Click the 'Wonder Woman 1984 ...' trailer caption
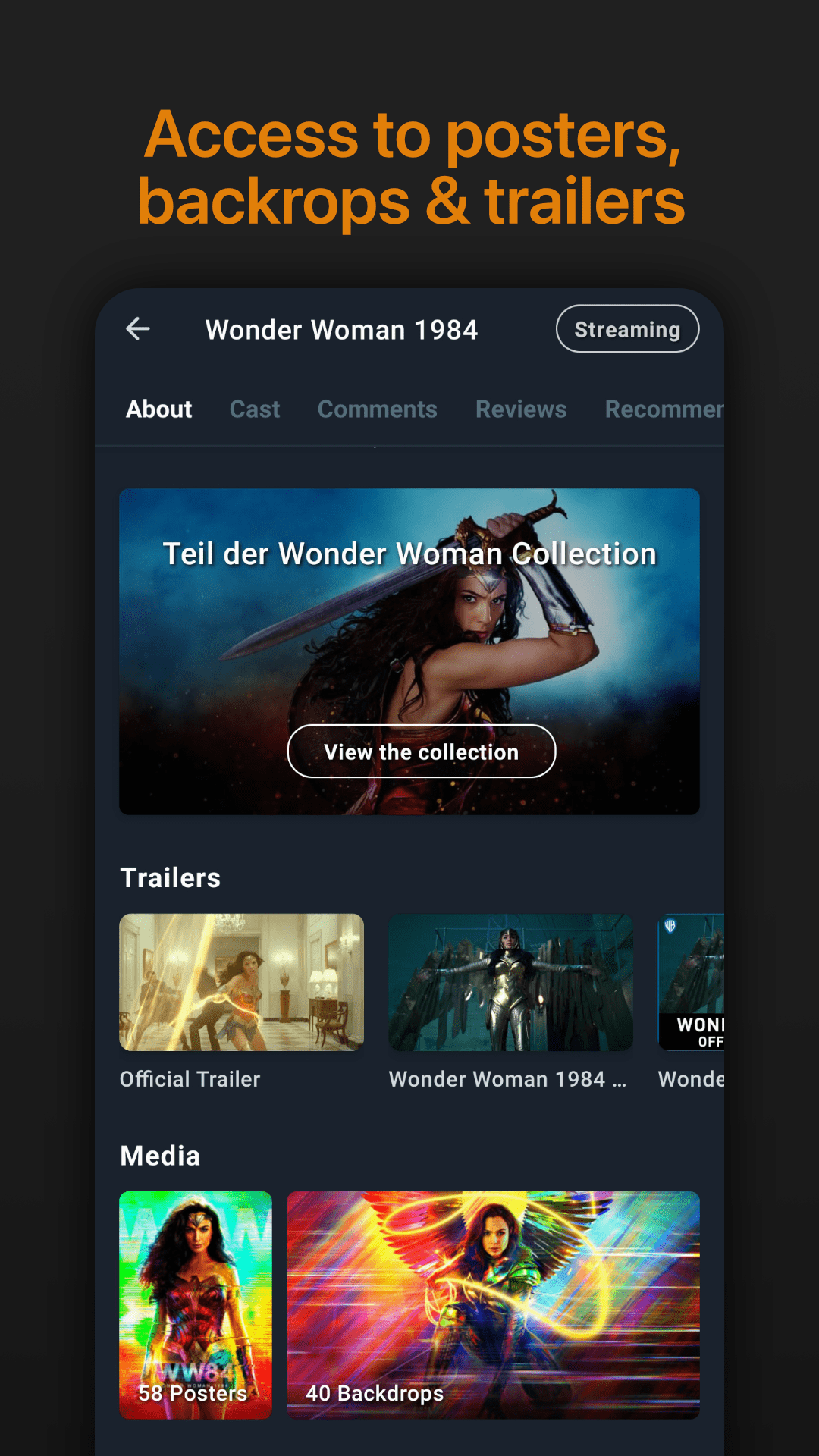The width and height of the screenshot is (819, 1456). tap(508, 1079)
